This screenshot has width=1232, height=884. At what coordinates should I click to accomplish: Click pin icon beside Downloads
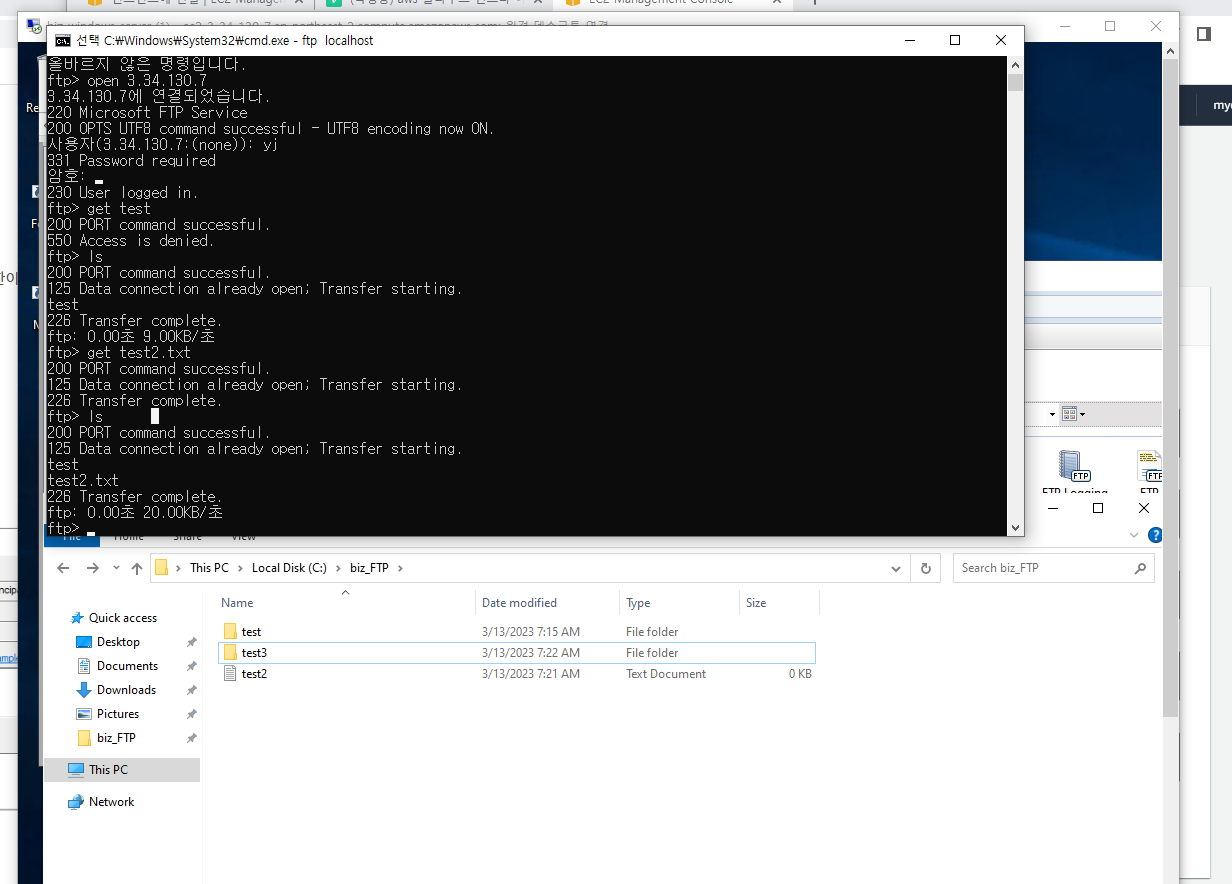(191, 690)
